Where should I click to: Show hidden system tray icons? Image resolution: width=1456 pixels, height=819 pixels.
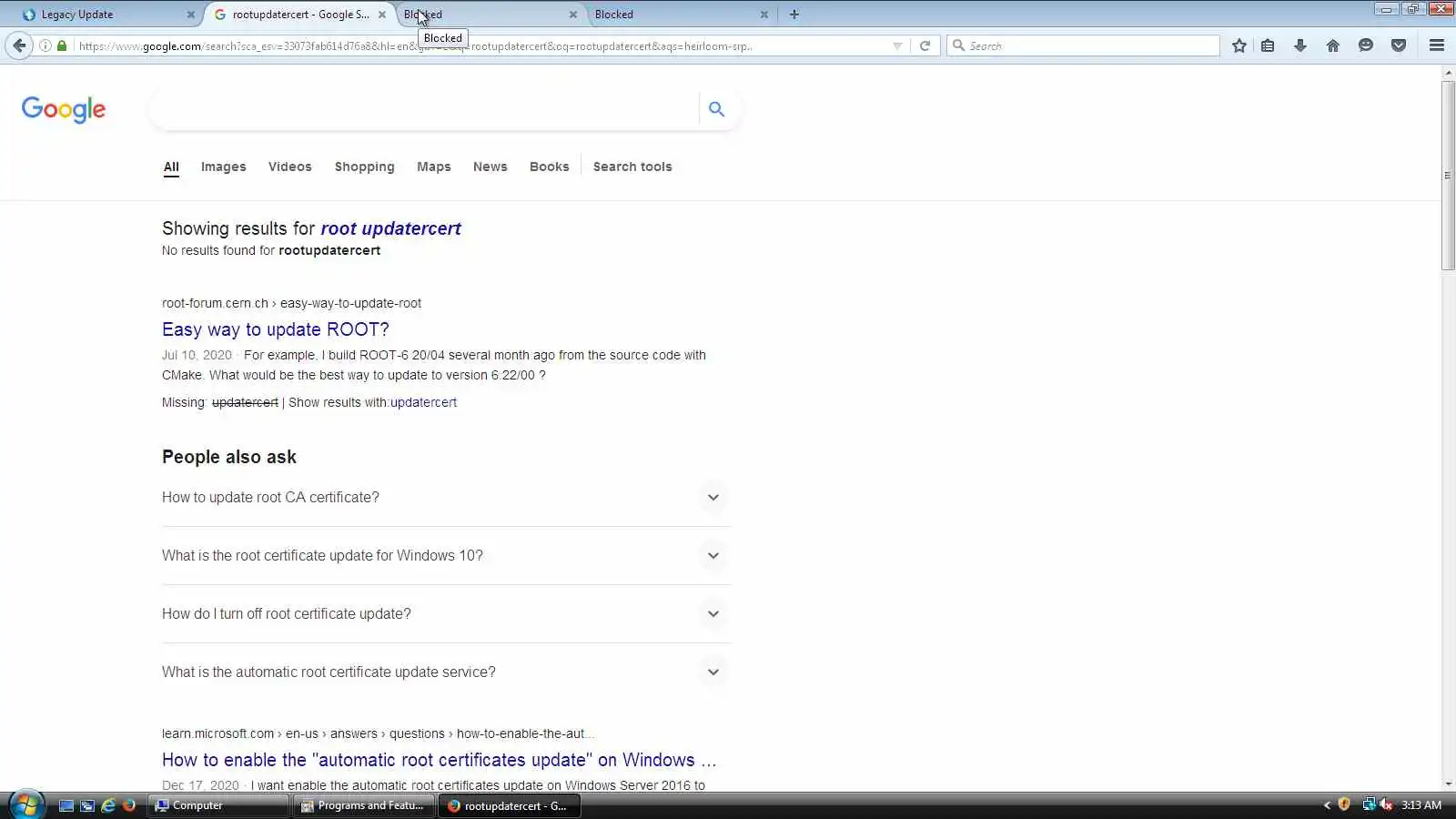point(1327,805)
